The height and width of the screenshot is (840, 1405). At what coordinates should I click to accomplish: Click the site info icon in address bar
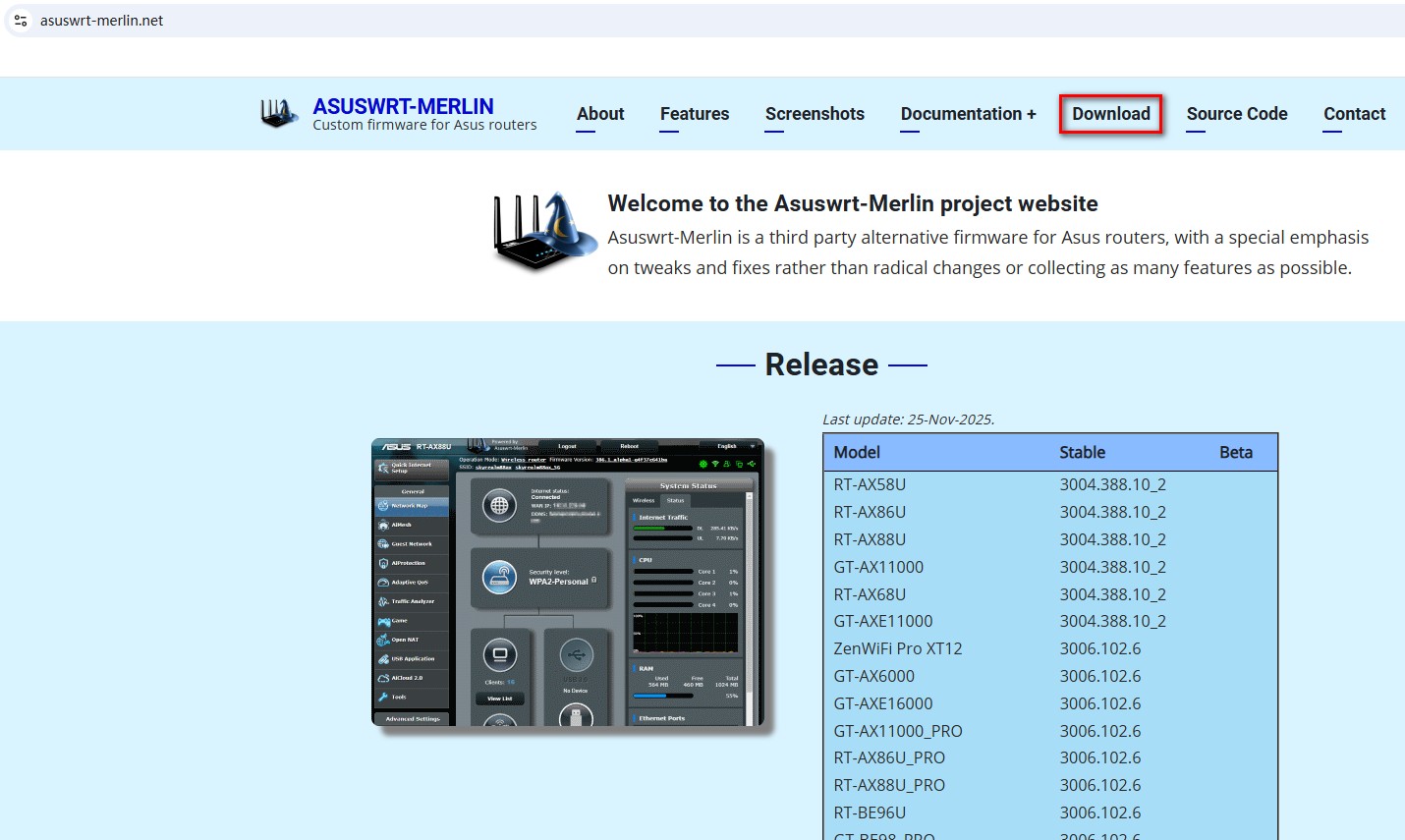(x=21, y=21)
